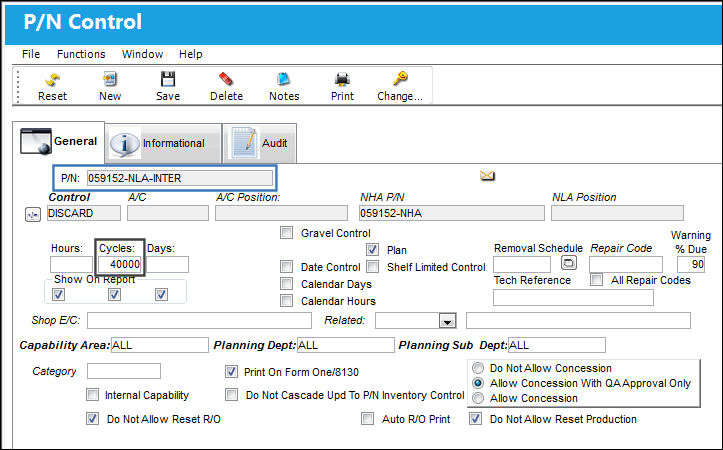
Task: Toggle the All Repair Codes checkbox
Action: [x=597, y=280]
